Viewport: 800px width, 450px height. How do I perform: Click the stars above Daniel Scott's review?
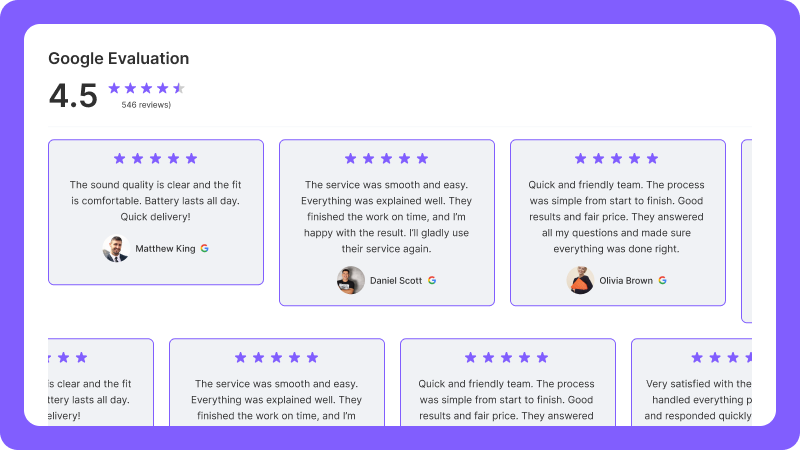click(387, 158)
